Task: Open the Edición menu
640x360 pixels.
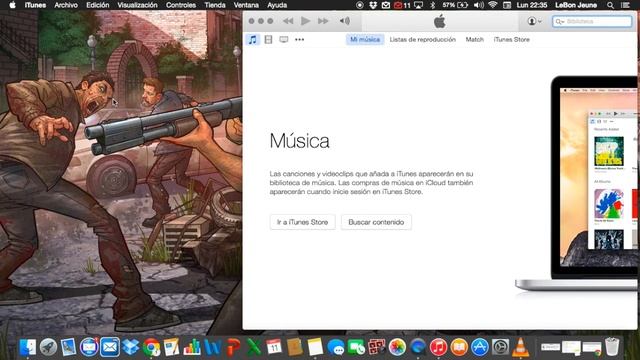Action: point(98,5)
